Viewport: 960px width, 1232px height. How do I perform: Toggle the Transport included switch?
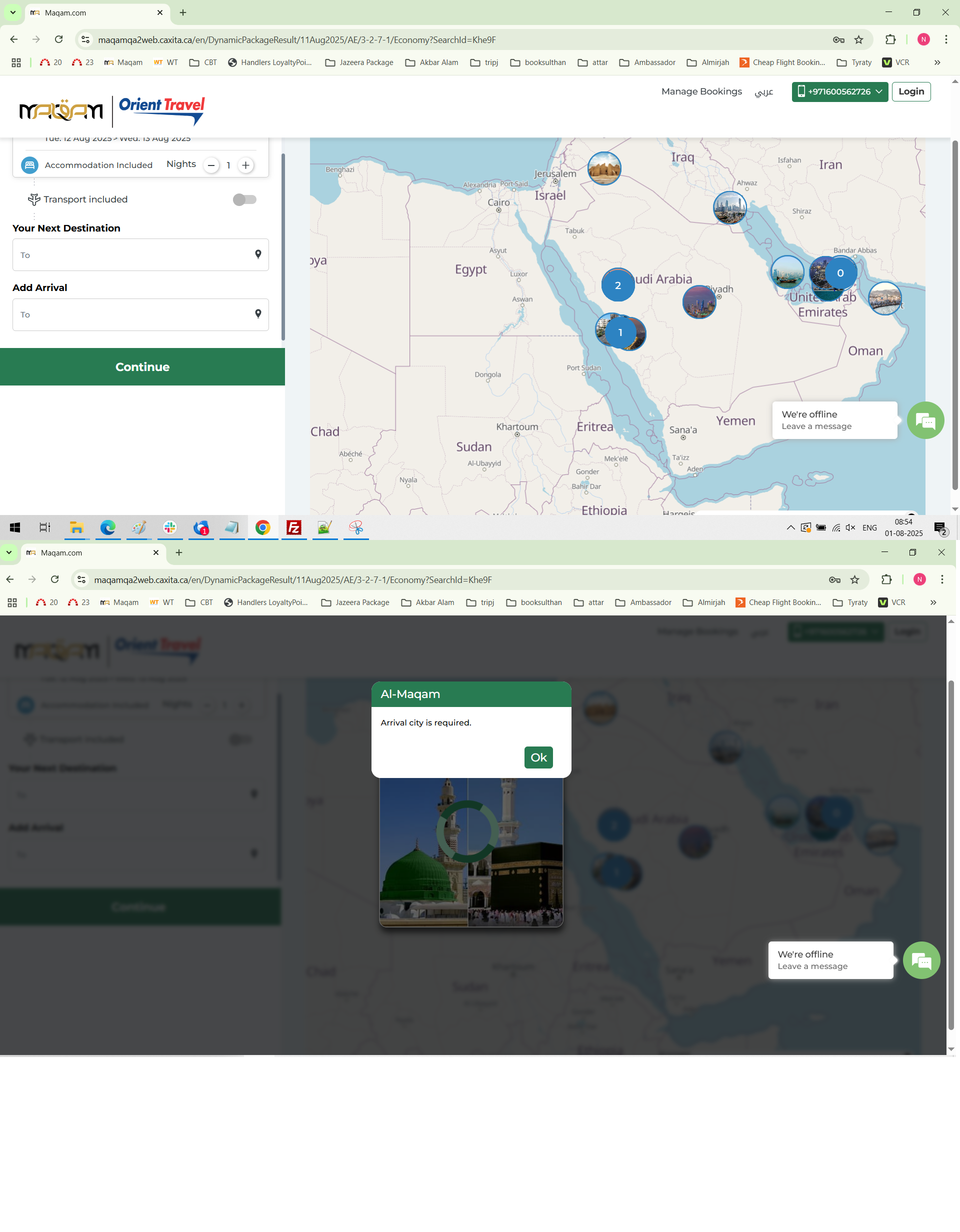(245, 199)
